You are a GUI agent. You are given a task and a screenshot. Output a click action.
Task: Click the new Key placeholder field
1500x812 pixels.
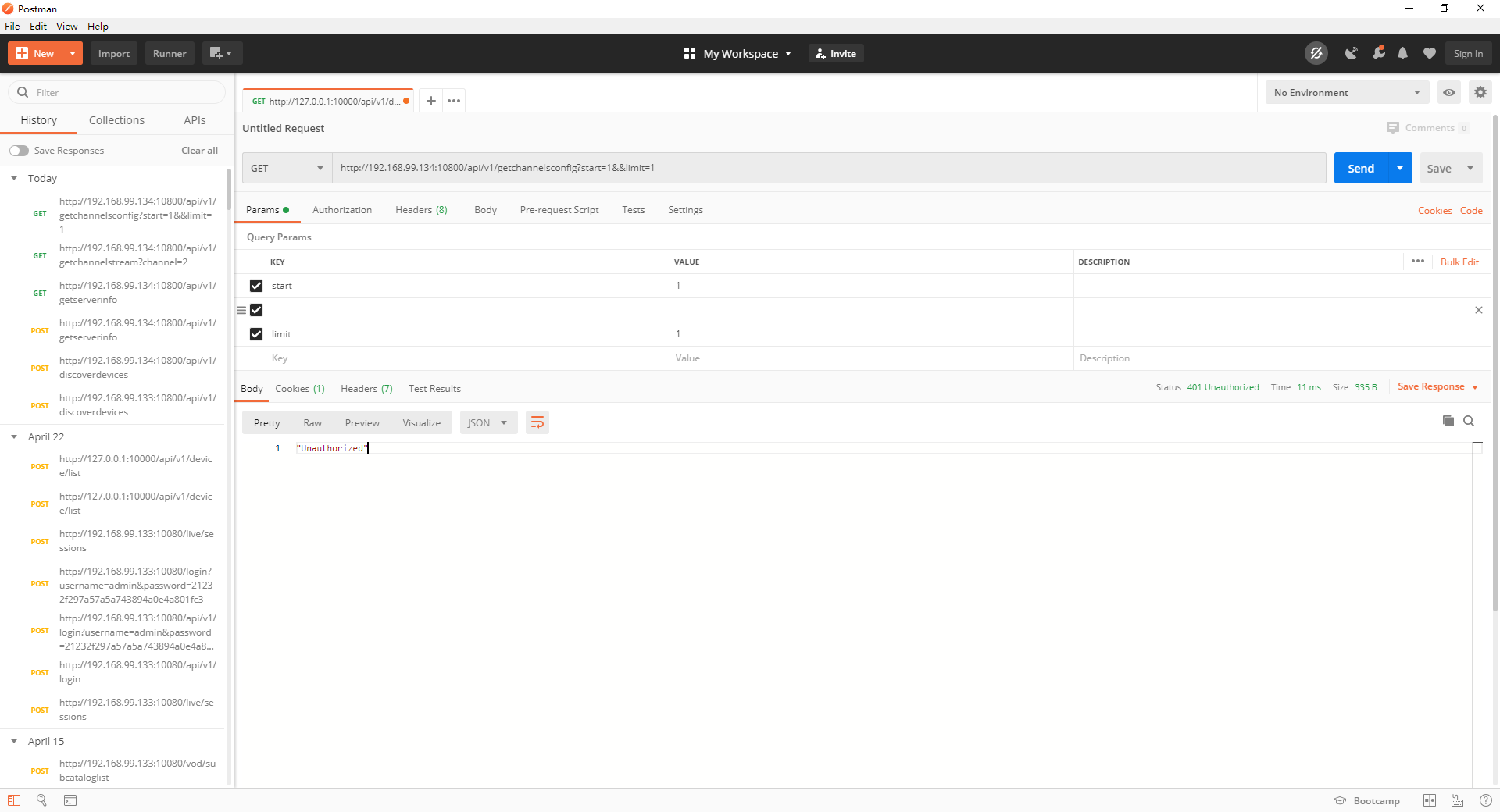(467, 358)
